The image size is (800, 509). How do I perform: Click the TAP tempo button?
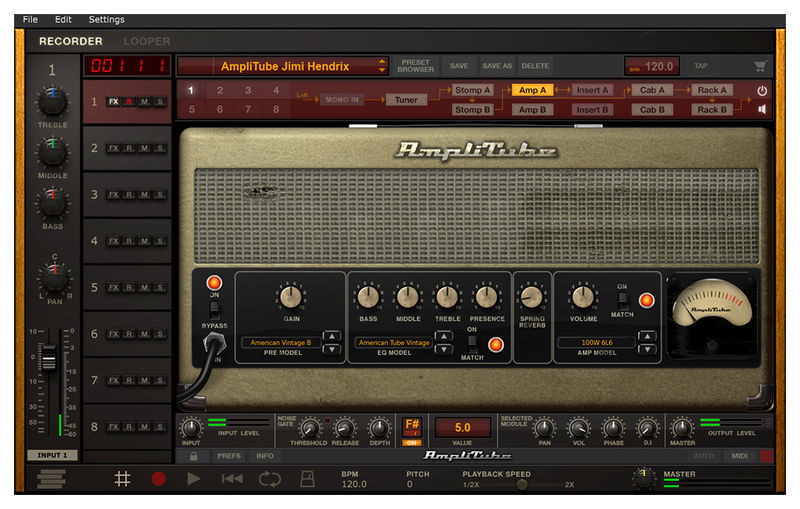(x=701, y=66)
